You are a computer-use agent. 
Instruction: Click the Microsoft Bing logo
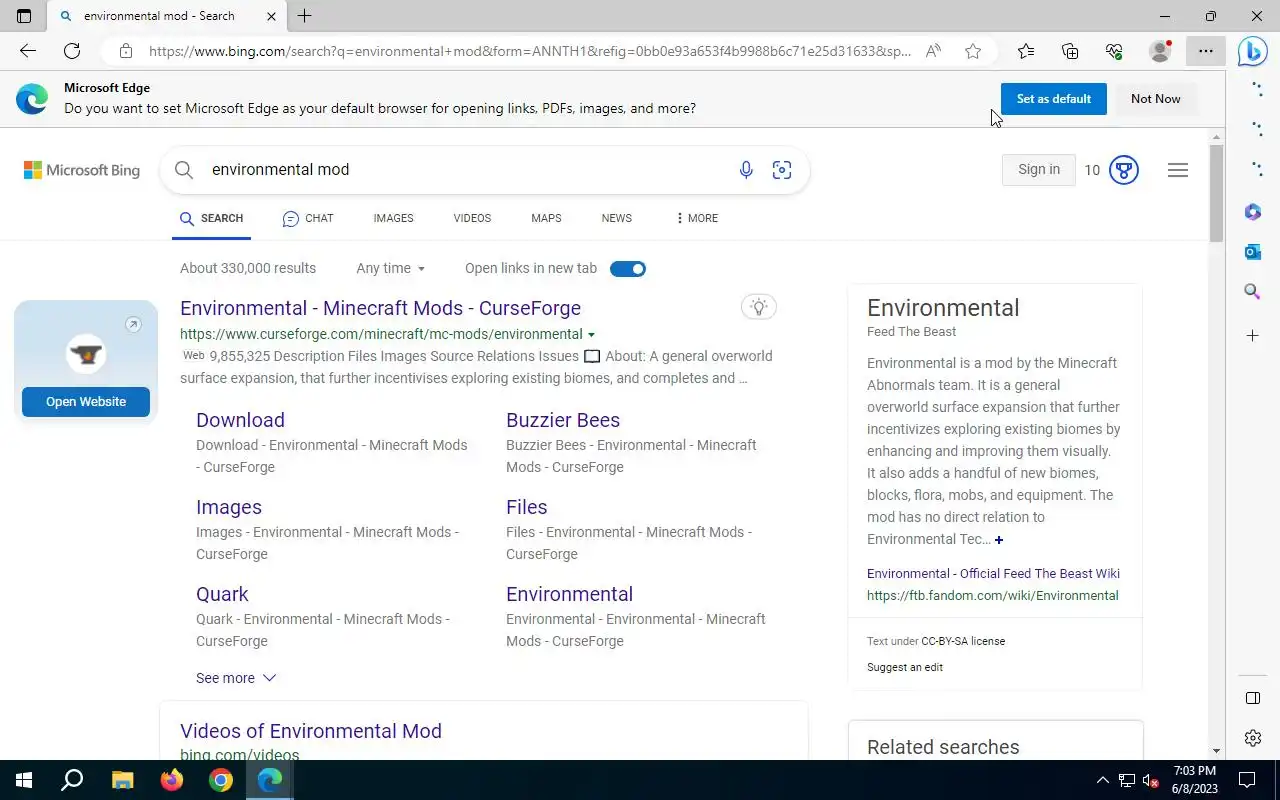[82, 170]
